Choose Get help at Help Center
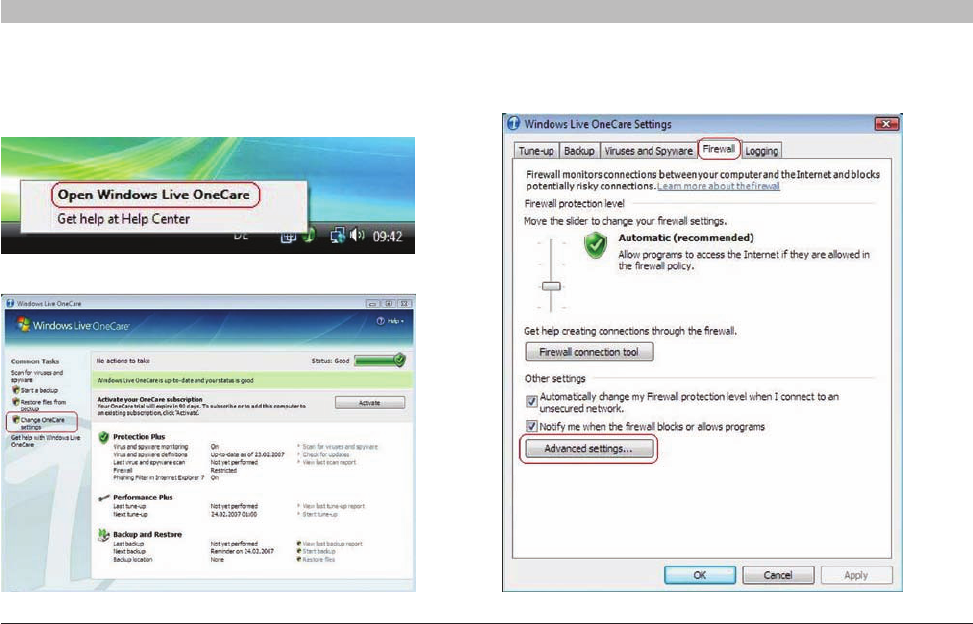This screenshot has width=973, height=624. click(123, 219)
